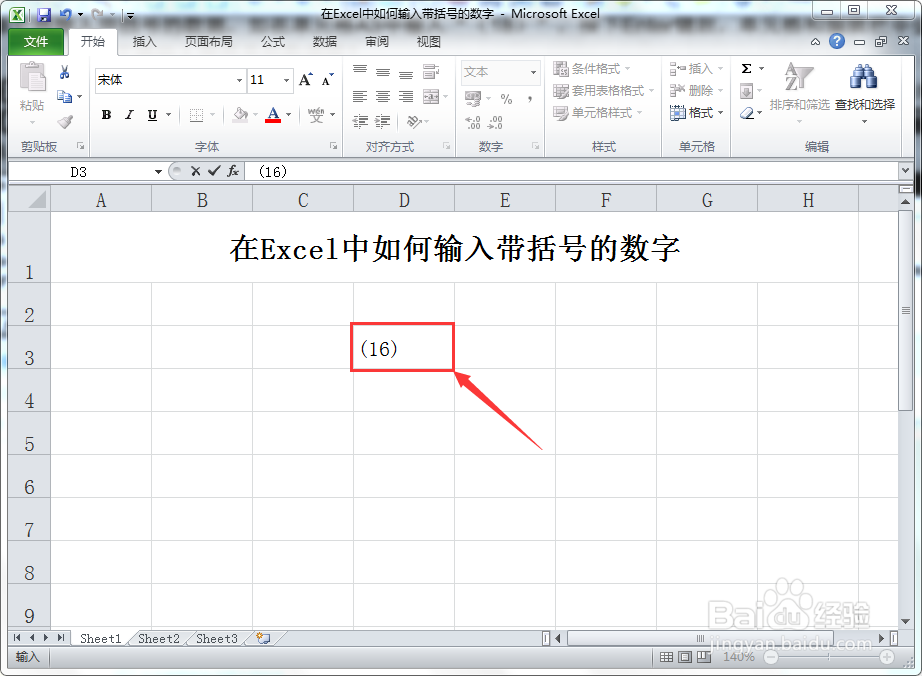Switch to Page Layout (页面布局) tab
The image size is (922, 676).
pos(209,42)
